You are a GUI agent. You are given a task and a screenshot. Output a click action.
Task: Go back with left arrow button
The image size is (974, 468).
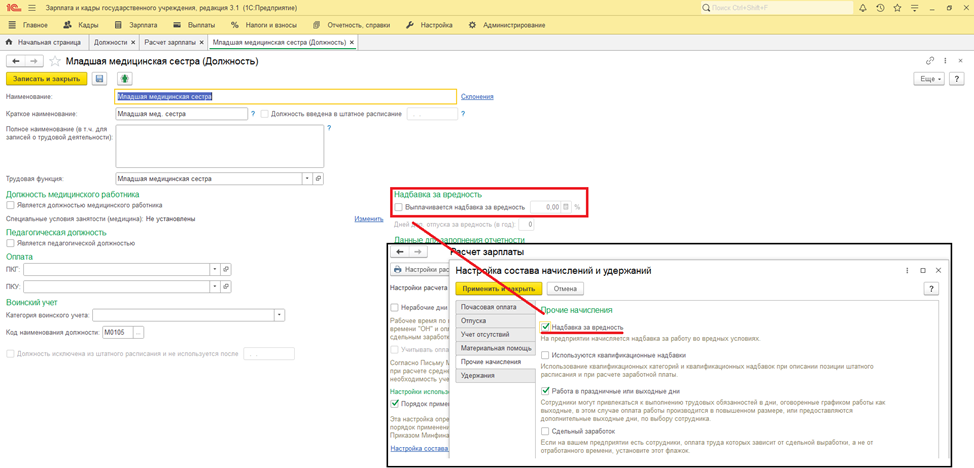coord(16,61)
